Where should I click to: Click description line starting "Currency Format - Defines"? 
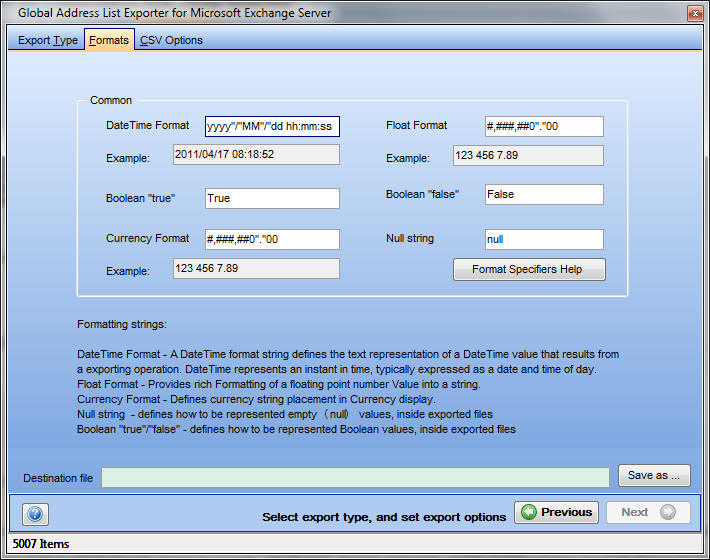click(x=256, y=399)
